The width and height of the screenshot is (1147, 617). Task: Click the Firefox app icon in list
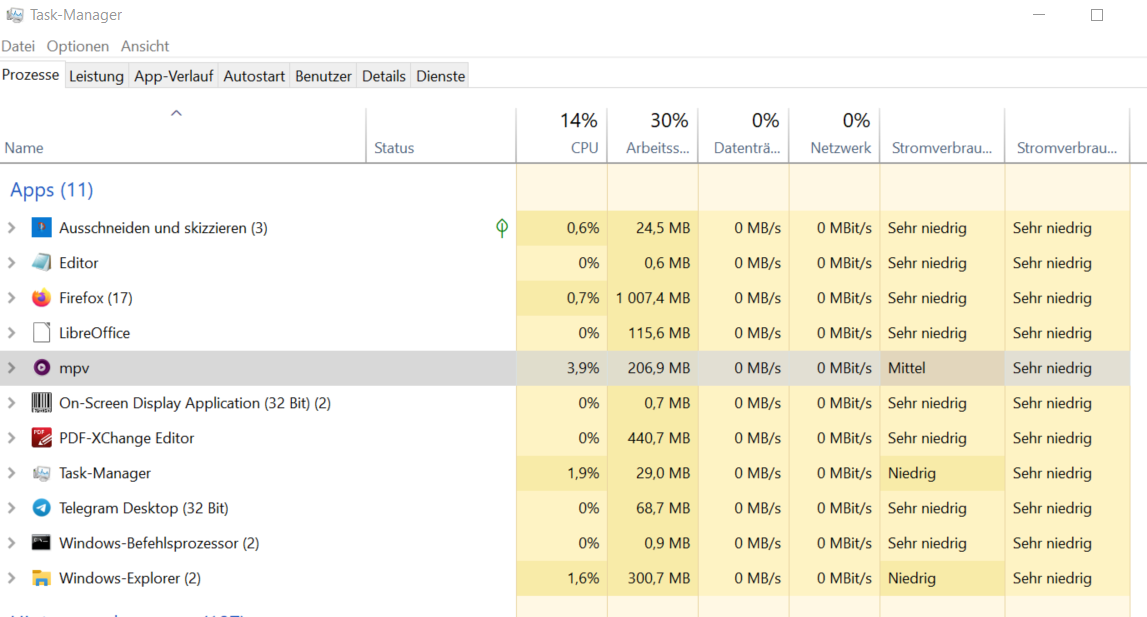(x=41, y=298)
